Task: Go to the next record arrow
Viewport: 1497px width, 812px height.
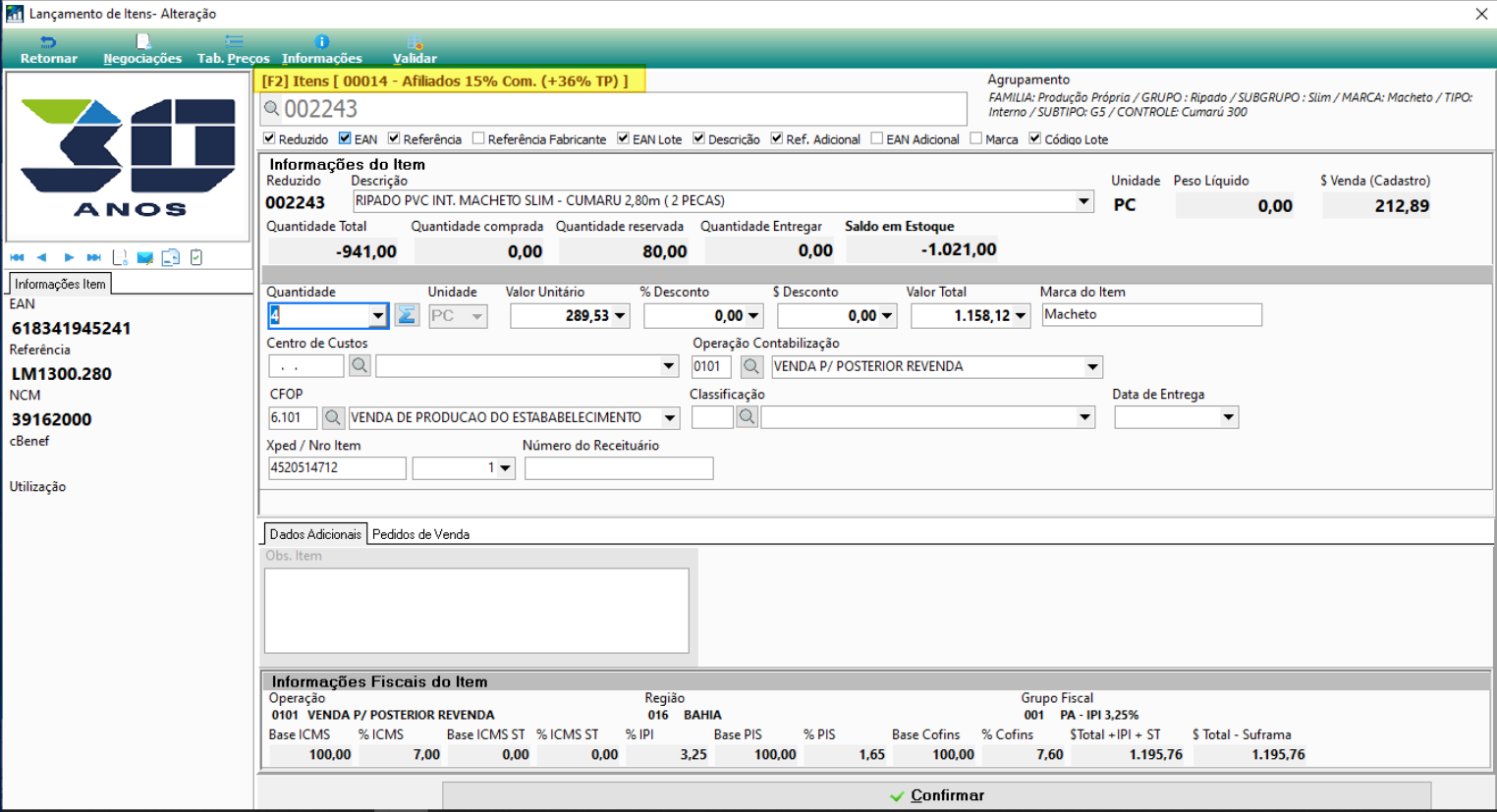Action: 69,257
